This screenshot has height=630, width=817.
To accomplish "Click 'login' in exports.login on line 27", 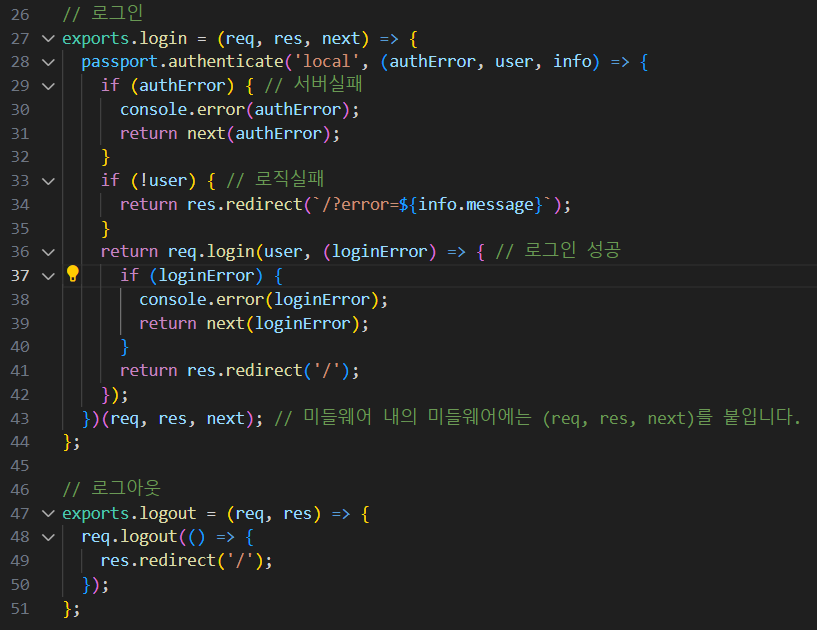I will pyautogui.click(x=163, y=39).
